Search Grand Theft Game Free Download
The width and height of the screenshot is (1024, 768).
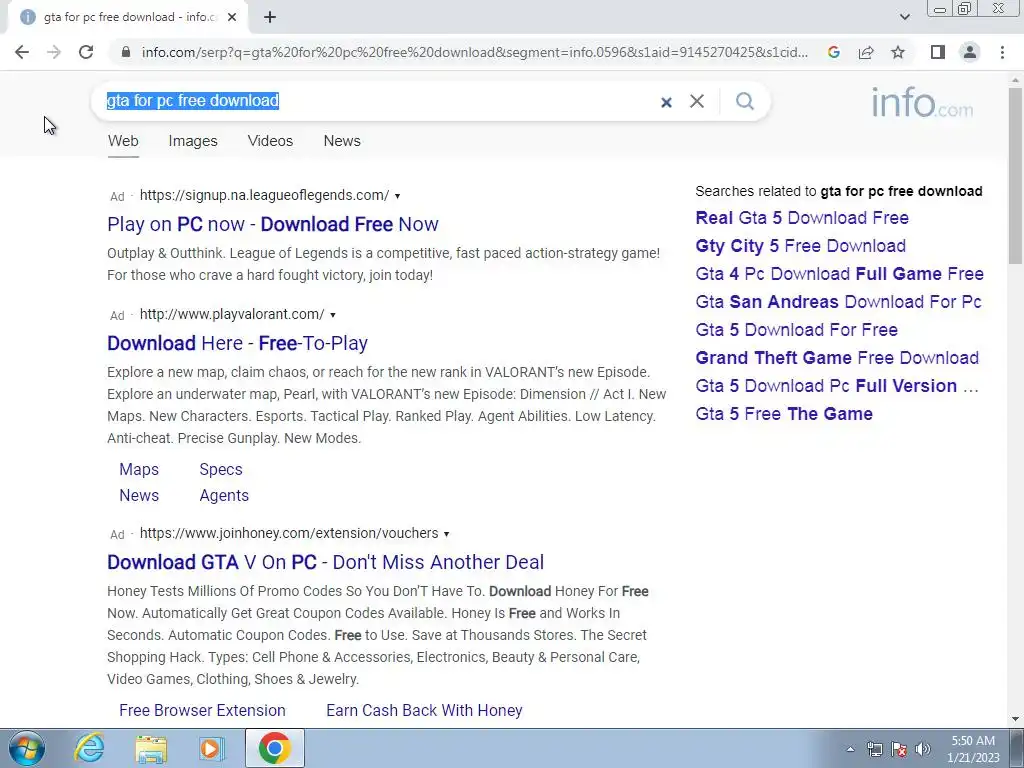(x=837, y=358)
